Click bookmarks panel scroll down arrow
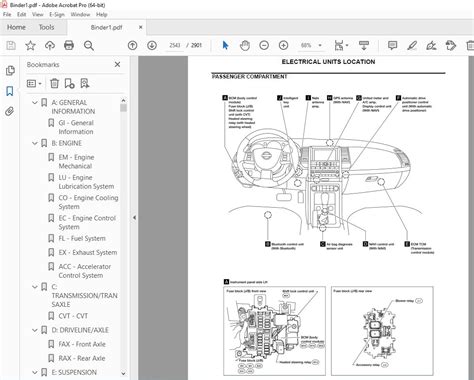 [124, 373]
